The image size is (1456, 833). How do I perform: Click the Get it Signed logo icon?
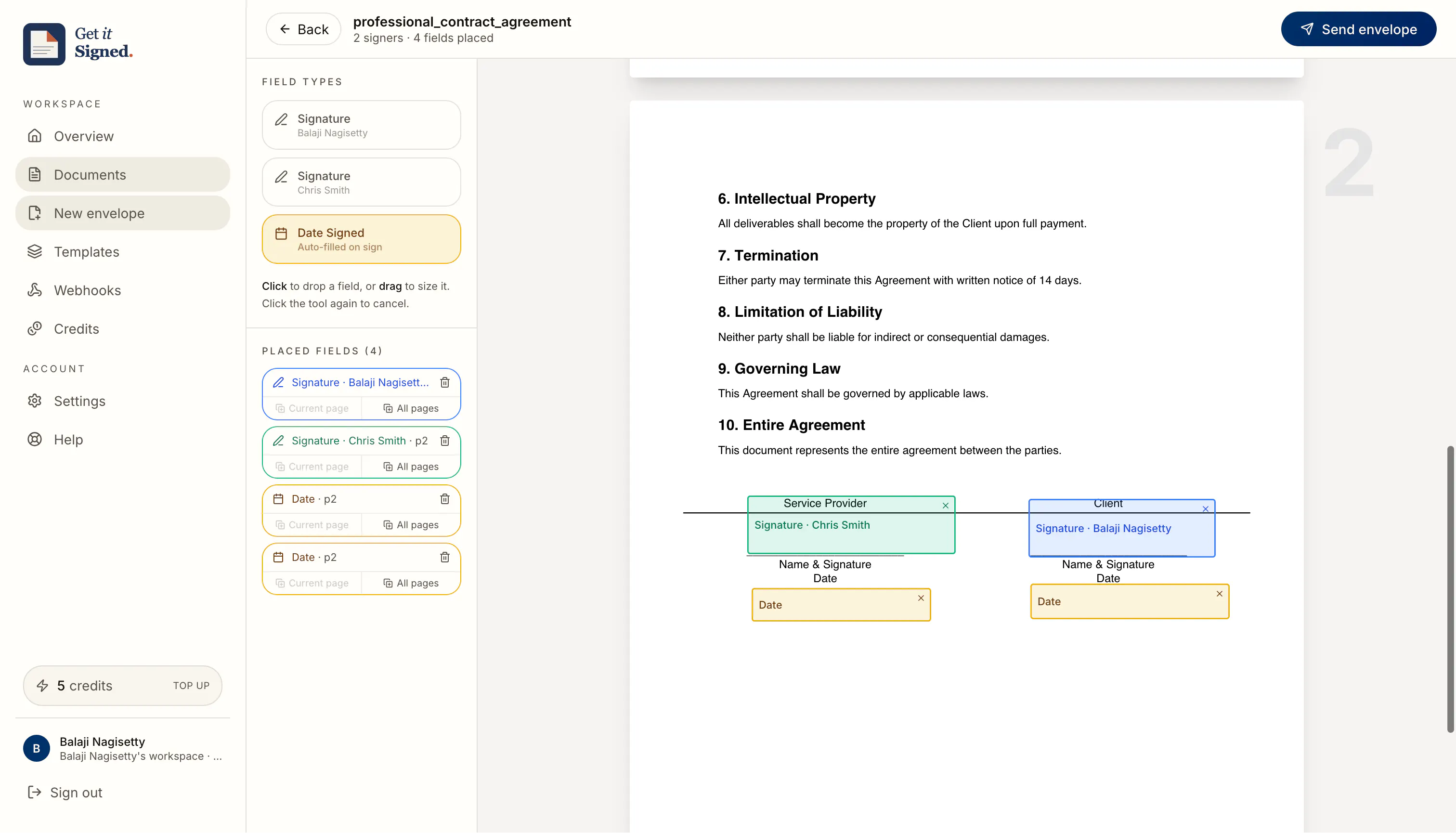pos(44,44)
